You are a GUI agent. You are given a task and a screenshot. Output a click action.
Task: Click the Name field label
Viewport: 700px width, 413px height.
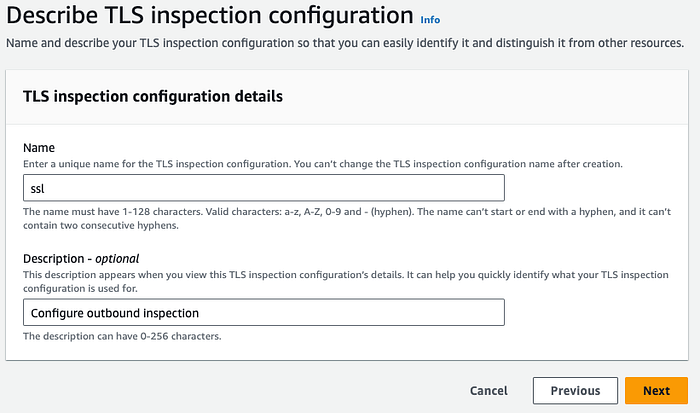pos(38,146)
